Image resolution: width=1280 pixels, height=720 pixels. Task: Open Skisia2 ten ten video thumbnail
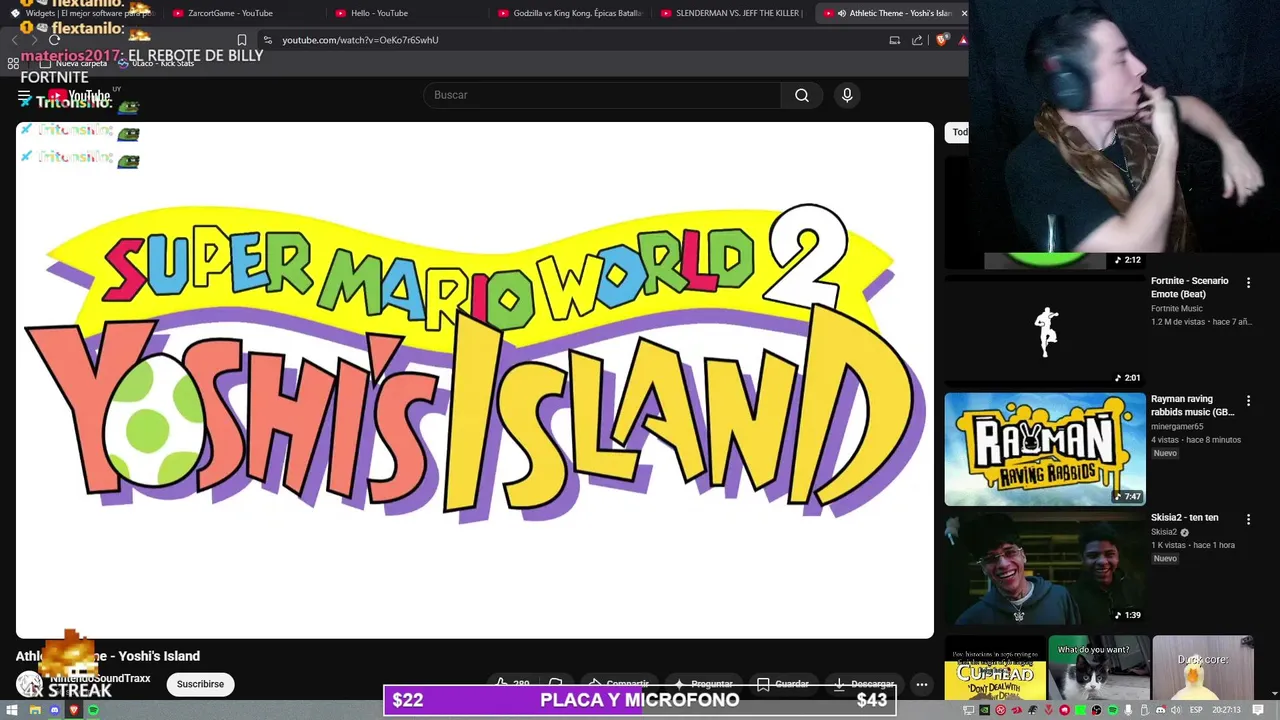point(1045,567)
